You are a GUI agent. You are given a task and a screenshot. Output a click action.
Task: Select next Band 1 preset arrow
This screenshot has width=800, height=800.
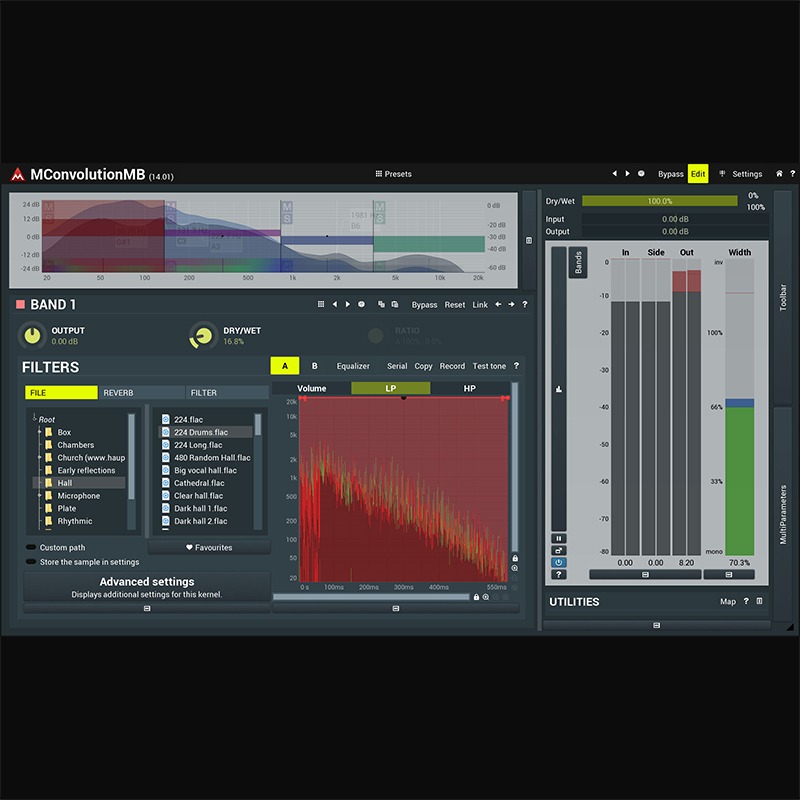348,304
